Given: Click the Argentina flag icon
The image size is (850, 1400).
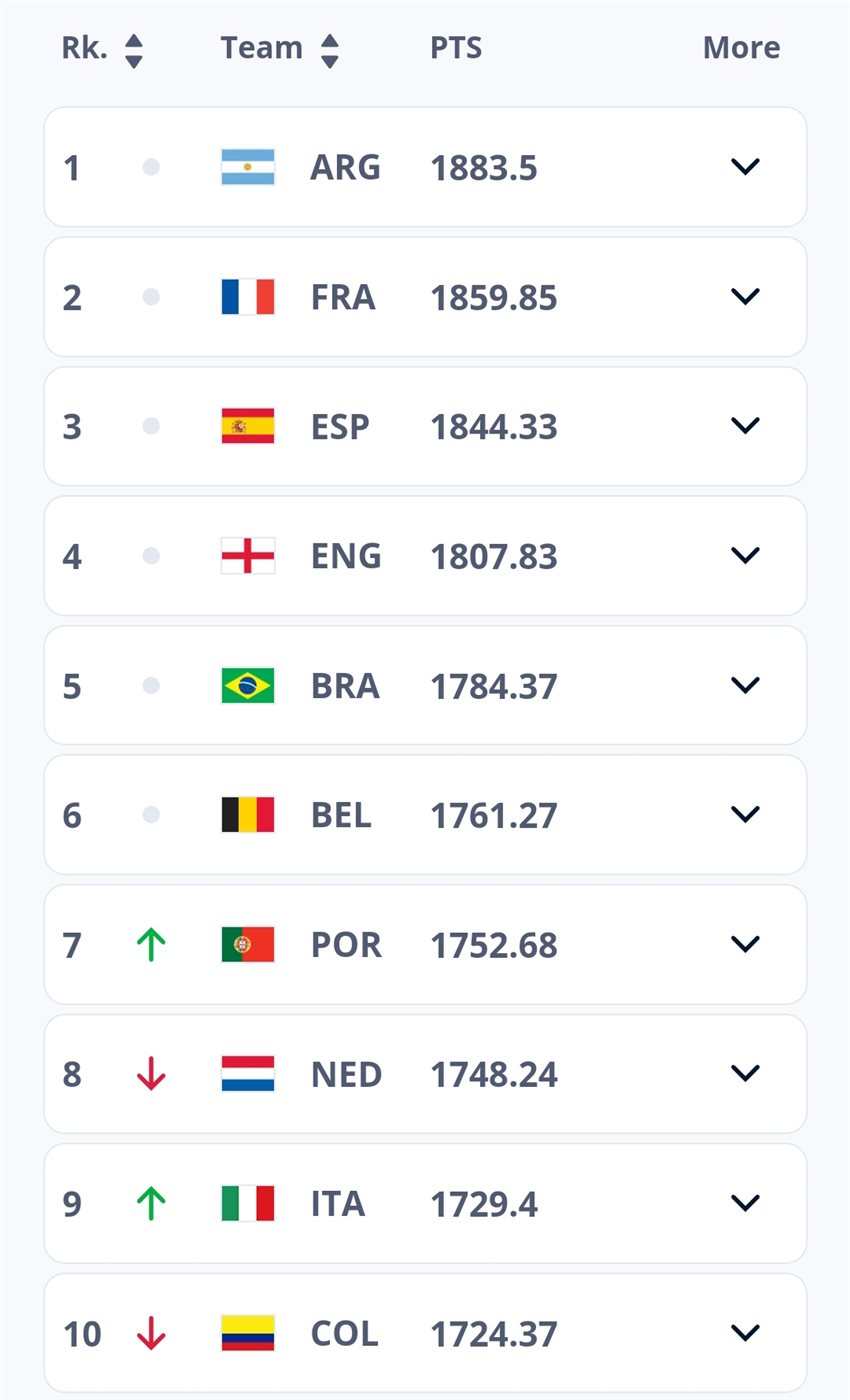Looking at the screenshot, I should (247, 167).
